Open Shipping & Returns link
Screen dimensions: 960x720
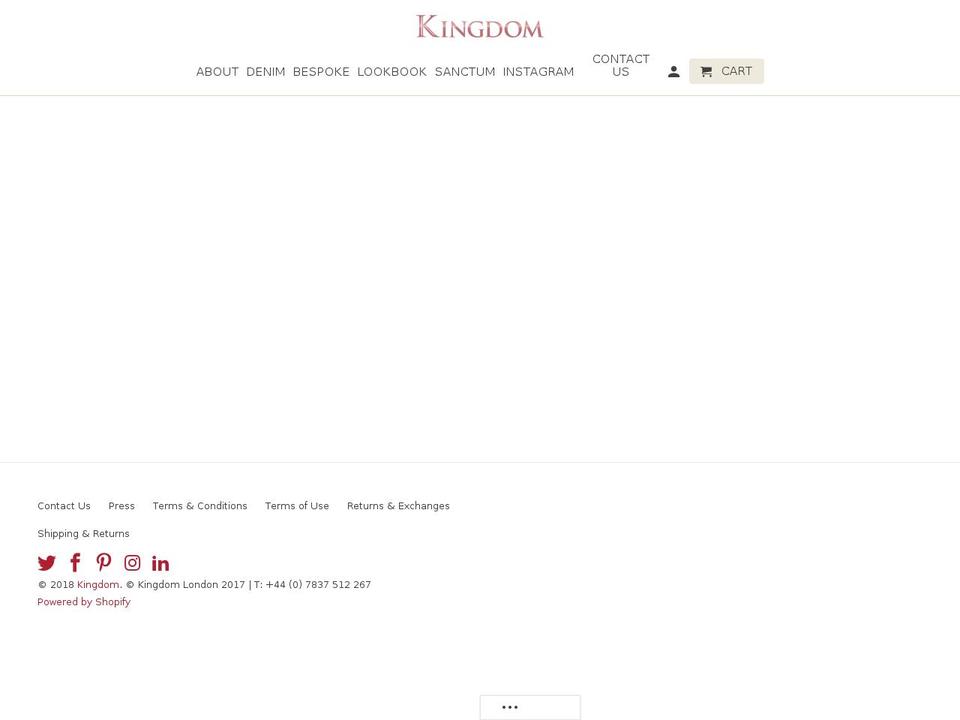(83, 533)
